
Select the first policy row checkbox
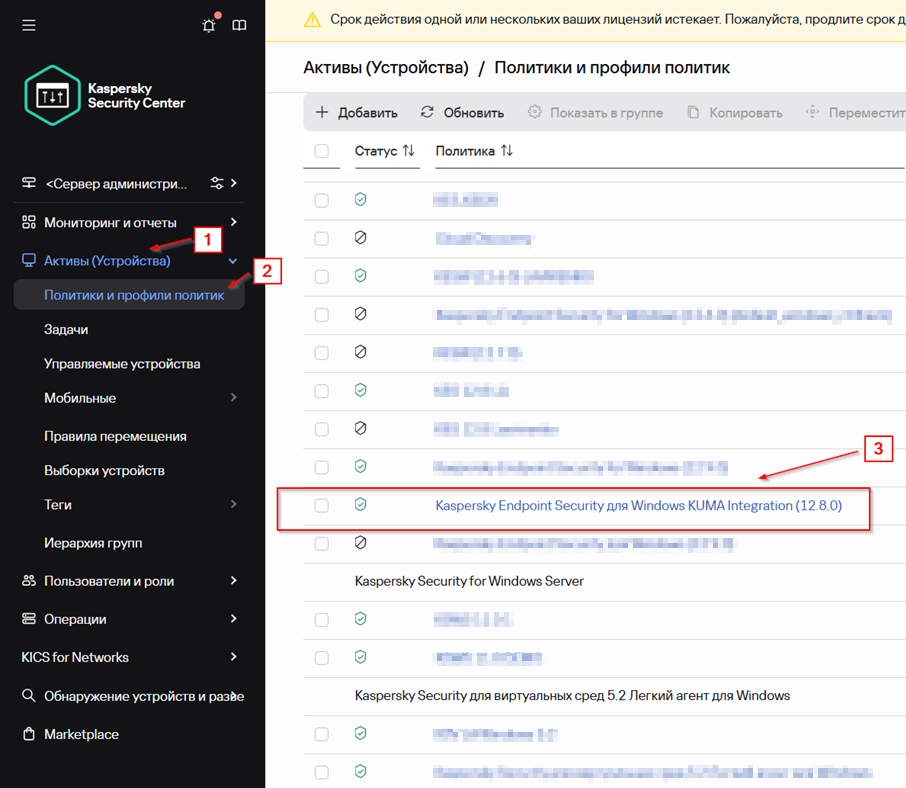[x=321, y=200]
